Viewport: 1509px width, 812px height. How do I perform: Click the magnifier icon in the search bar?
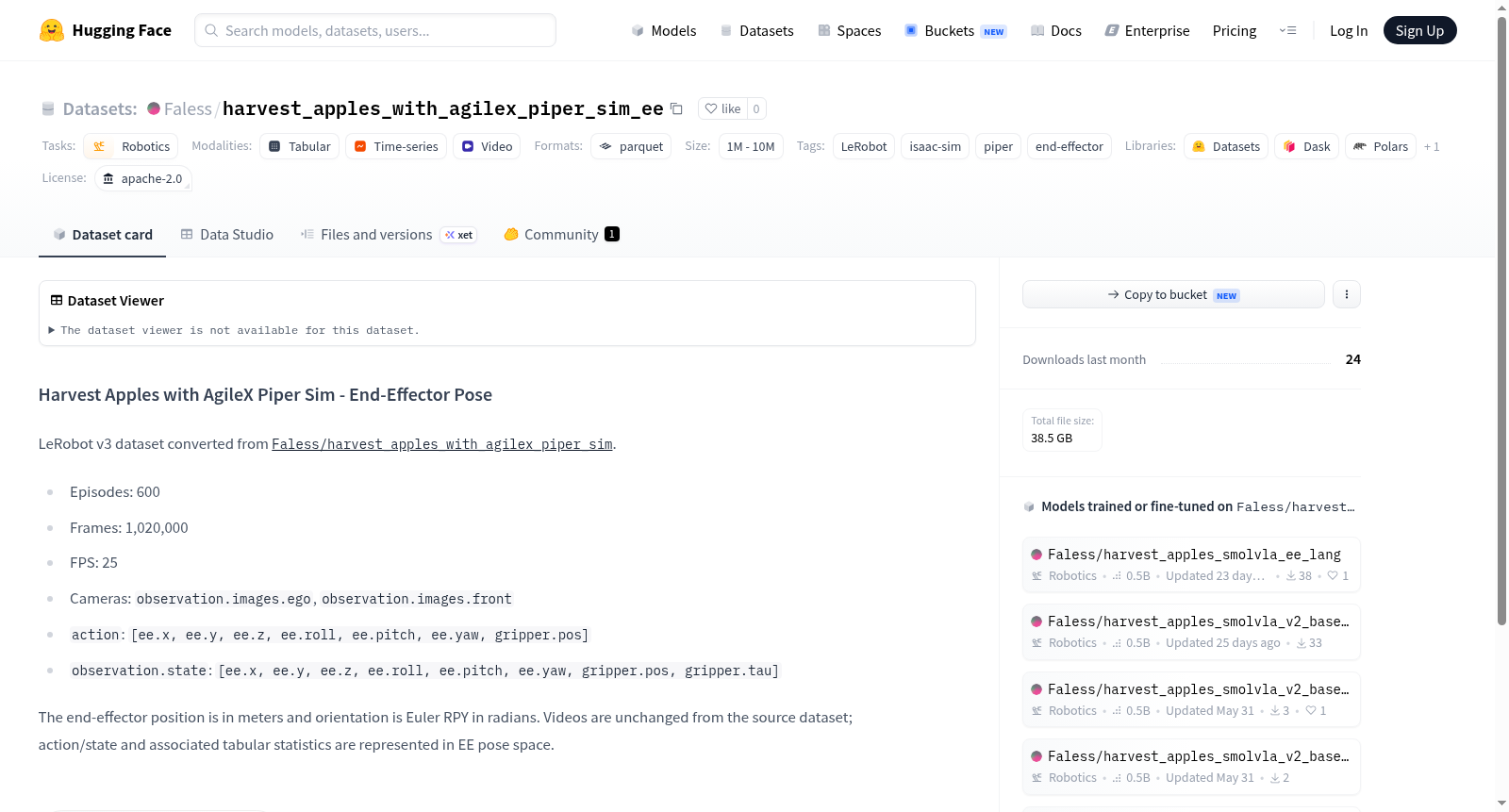pyautogui.click(x=211, y=30)
